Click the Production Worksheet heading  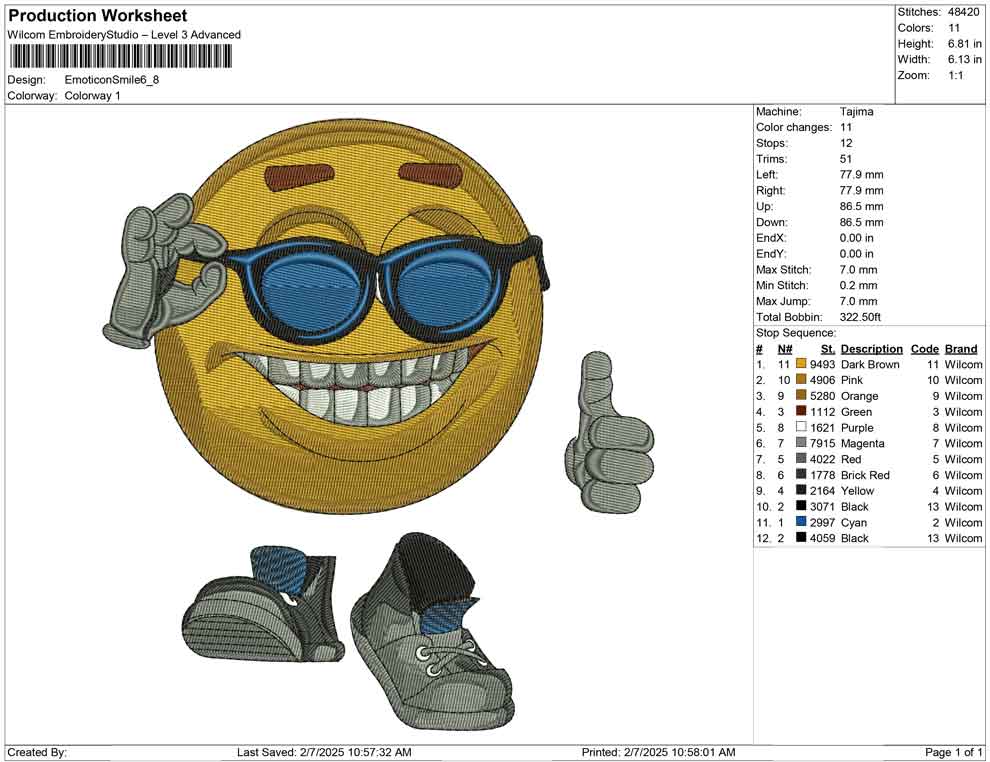(98, 16)
